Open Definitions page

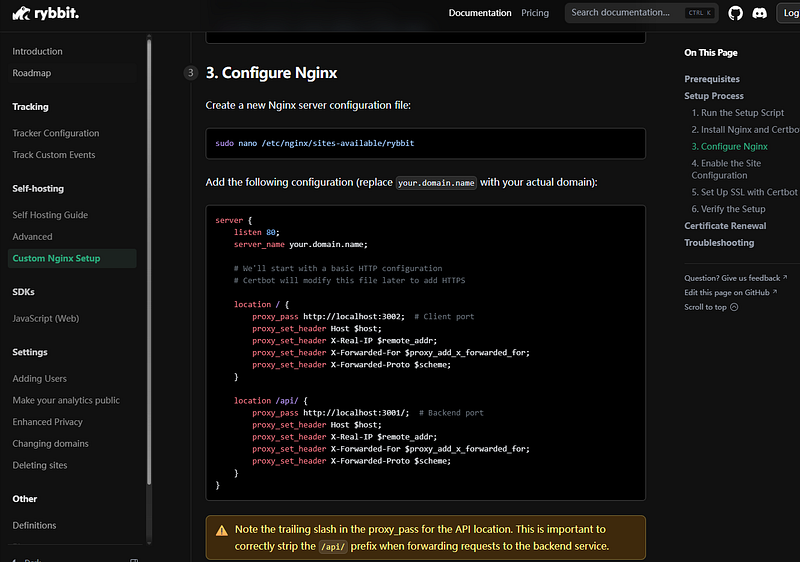tap(34, 525)
